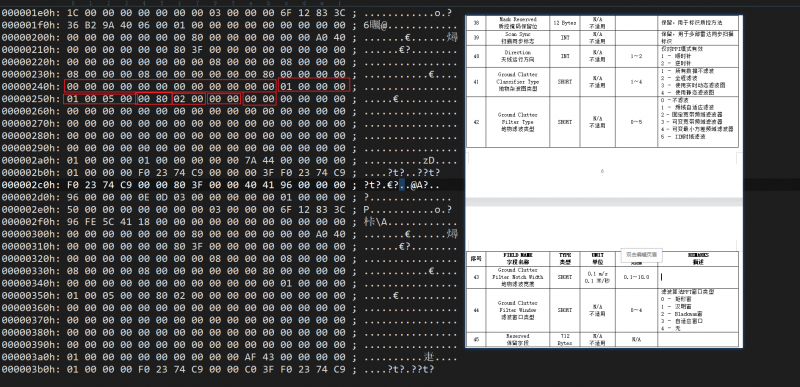Click the red-boxed 02 00 byte pair

189,98
